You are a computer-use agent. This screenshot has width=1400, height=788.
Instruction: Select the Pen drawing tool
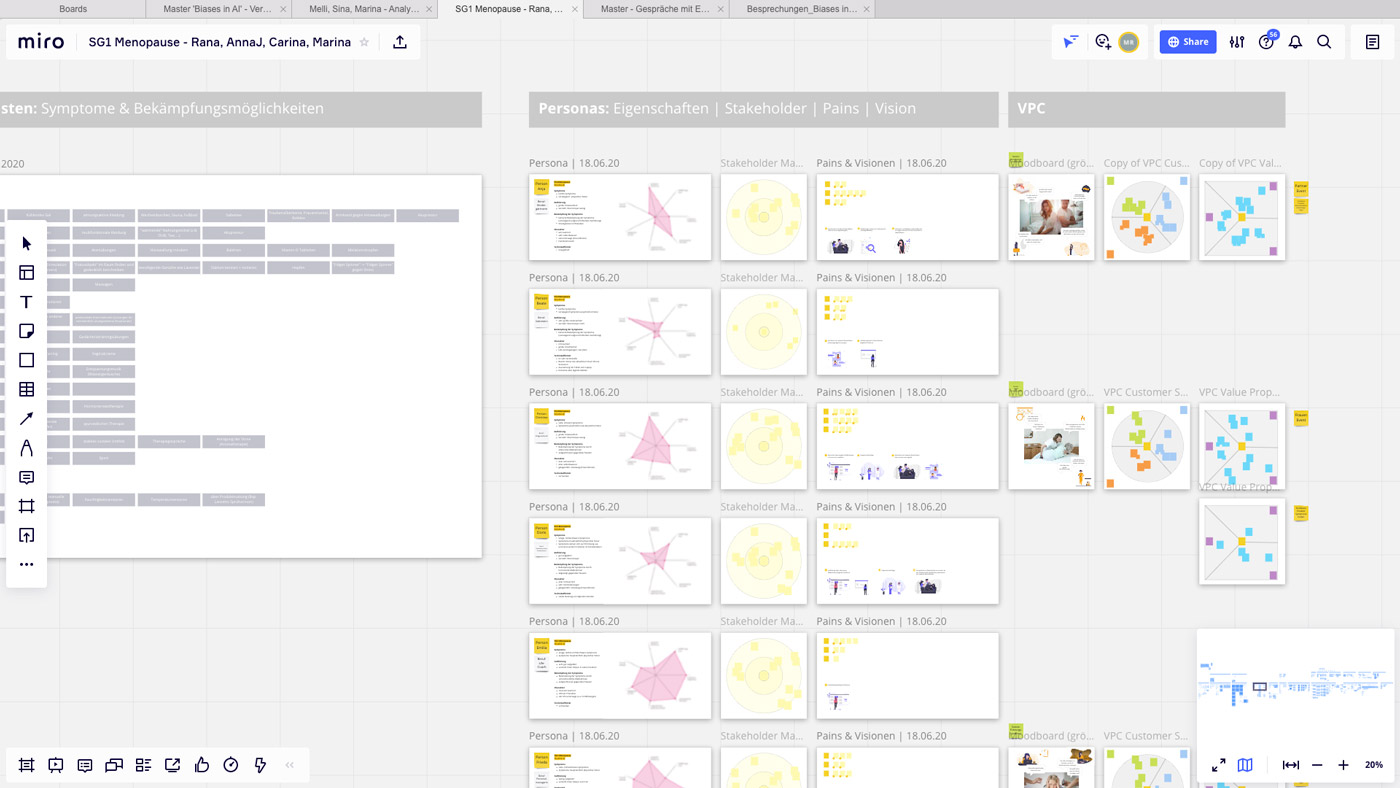click(27, 448)
